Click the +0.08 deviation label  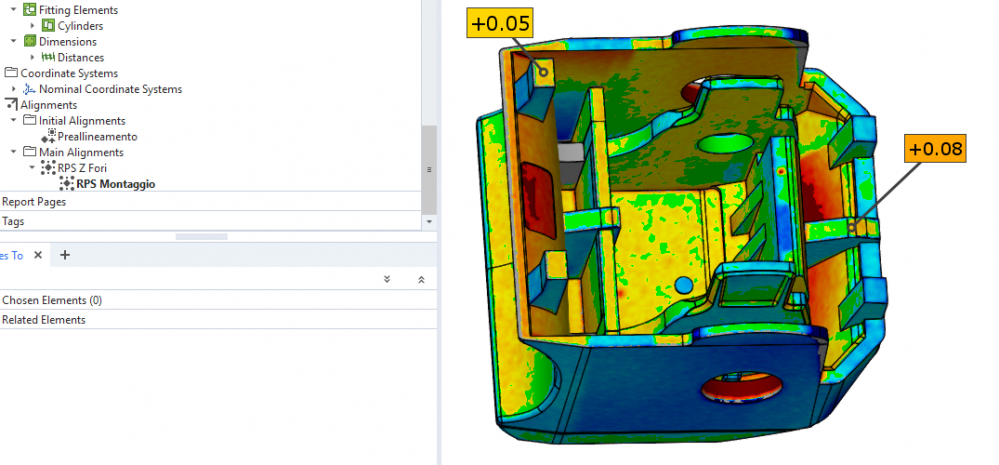(935, 149)
